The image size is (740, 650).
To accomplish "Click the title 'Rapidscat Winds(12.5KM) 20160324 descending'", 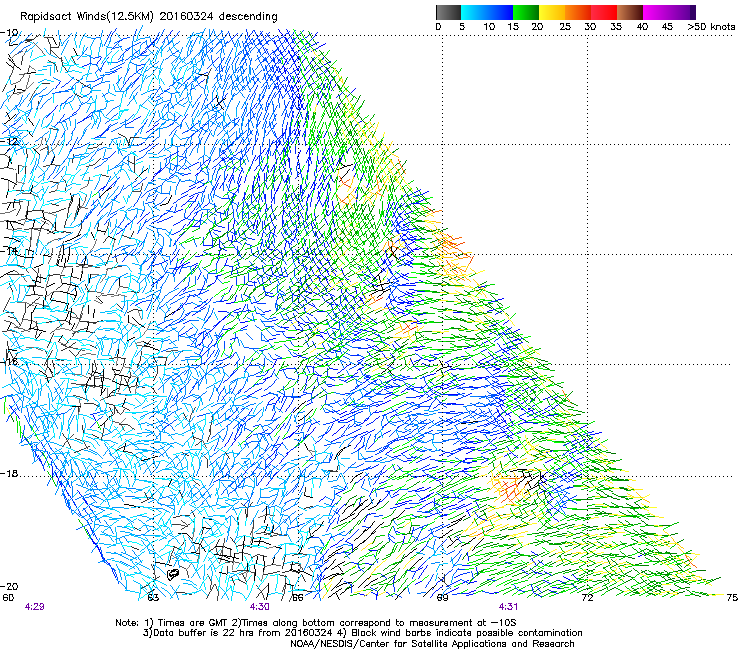I will (x=149, y=17).
